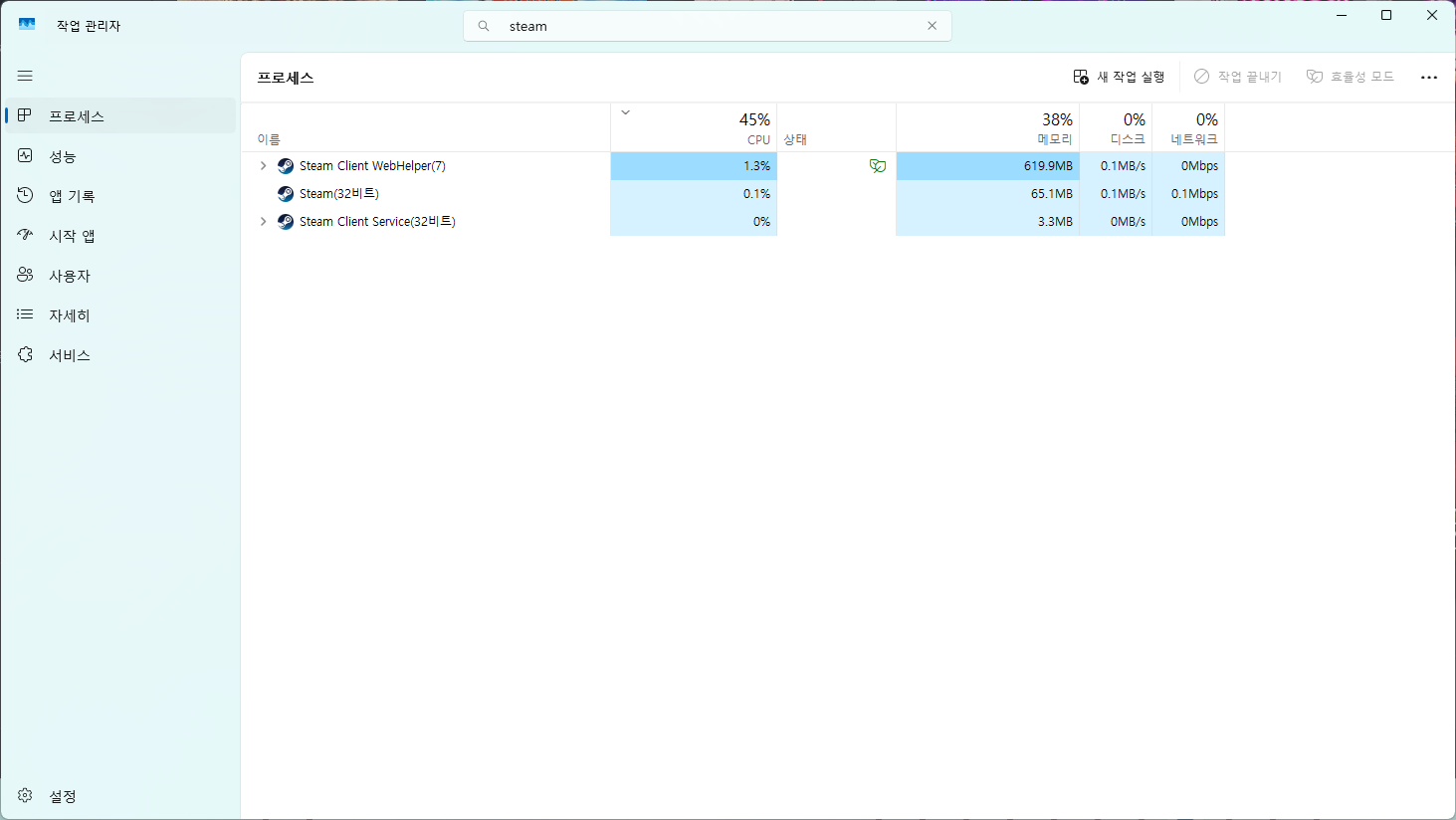
Task: Click the 프로세스 page heading
Action: [x=286, y=78]
